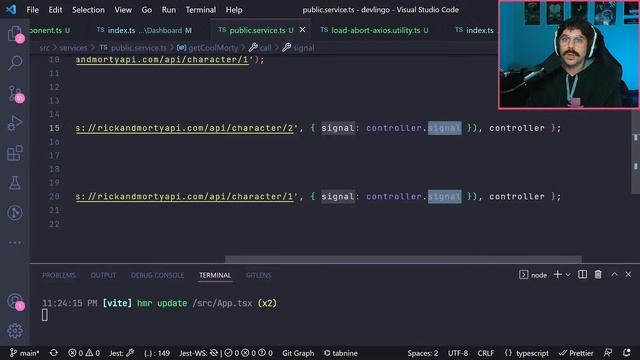This screenshot has height=360, width=640.
Task: Open the Testing flask view
Action: [x=15, y=183]
